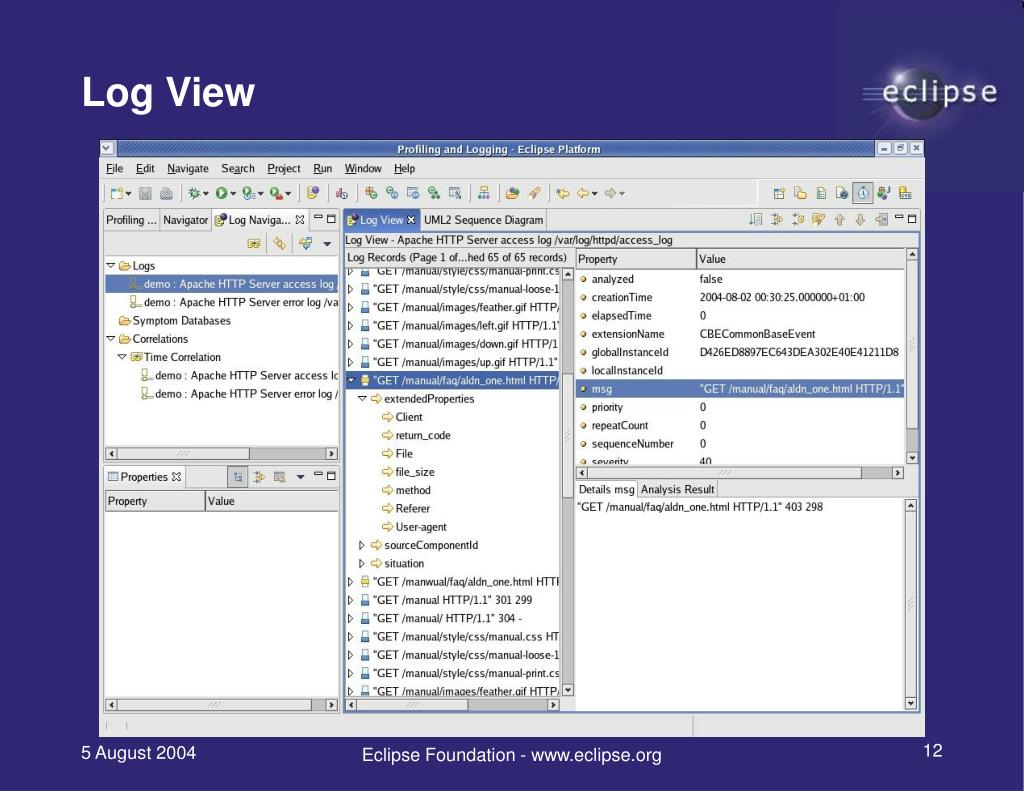Switch to the Profiling tab
This screenshot has width=1024, height=791.
point(131,220)
